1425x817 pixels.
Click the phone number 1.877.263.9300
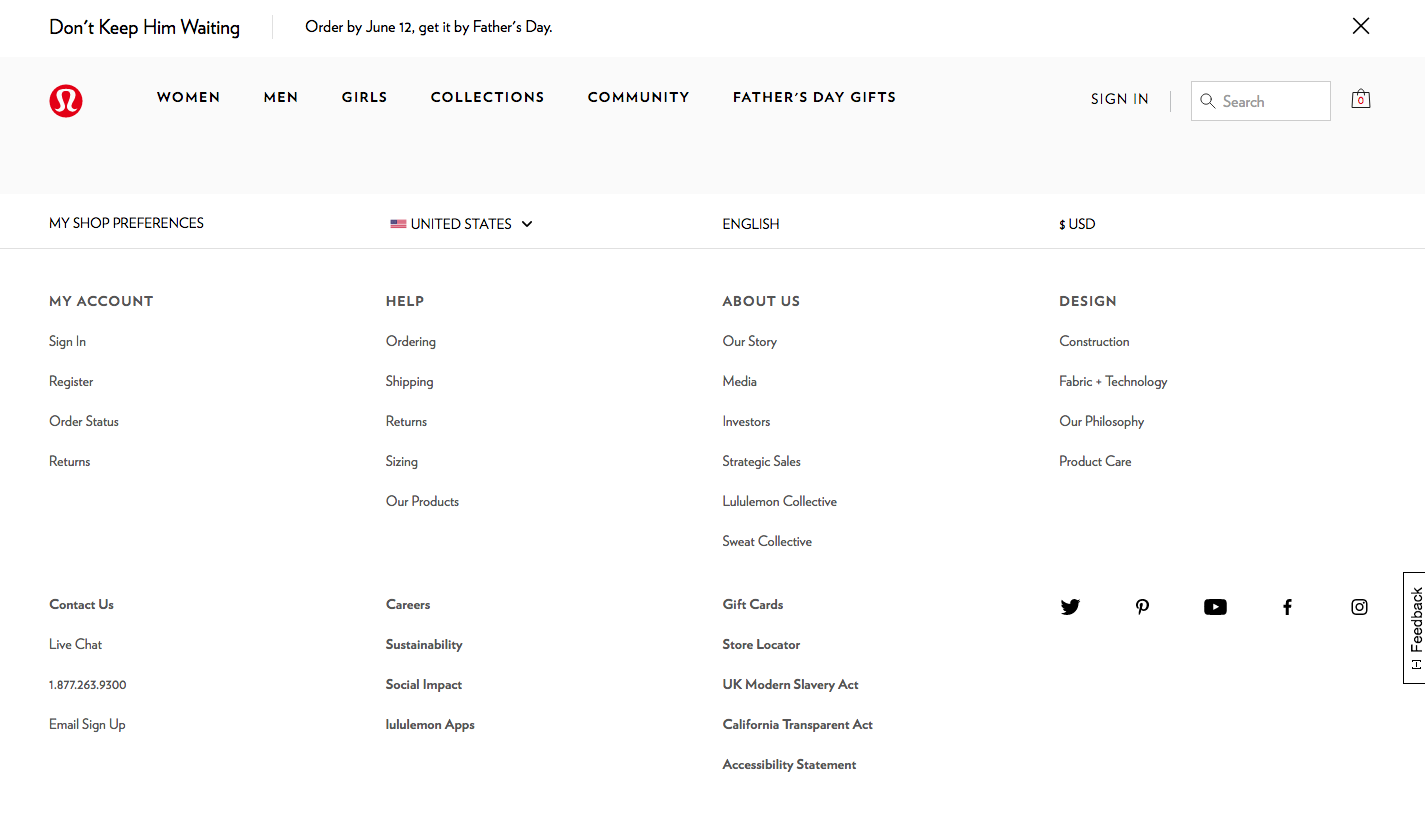pos(87,685)
